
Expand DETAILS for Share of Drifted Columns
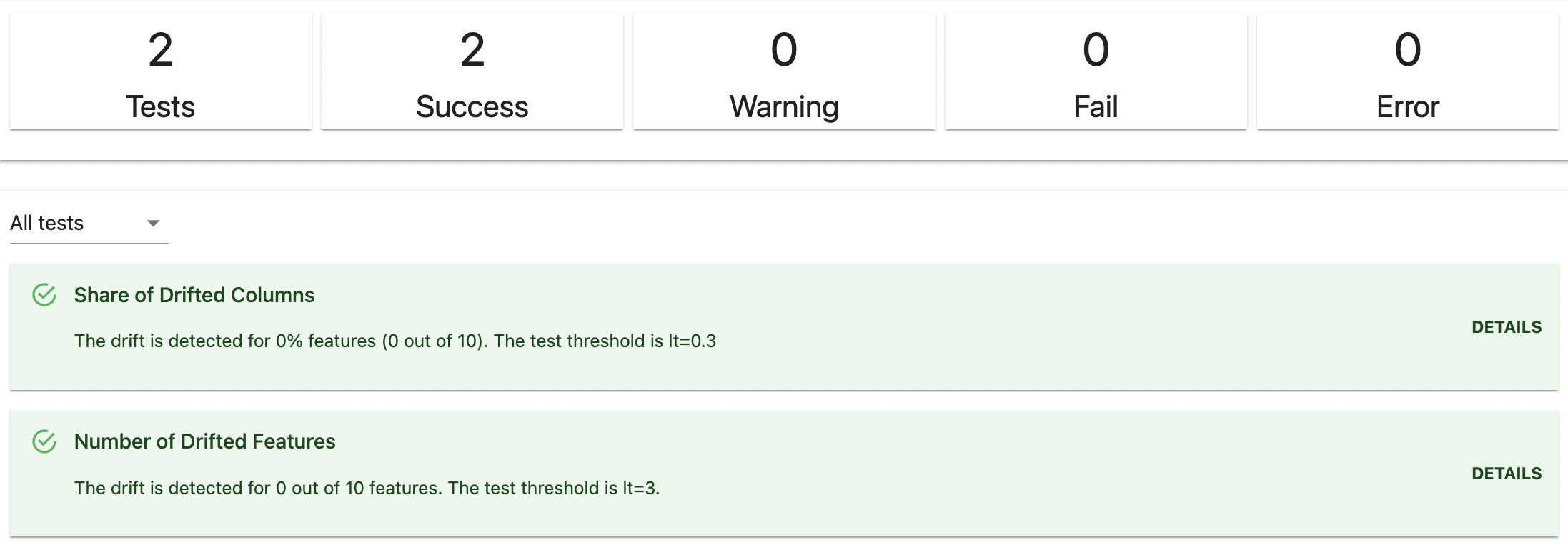(x=1507, y=327)
